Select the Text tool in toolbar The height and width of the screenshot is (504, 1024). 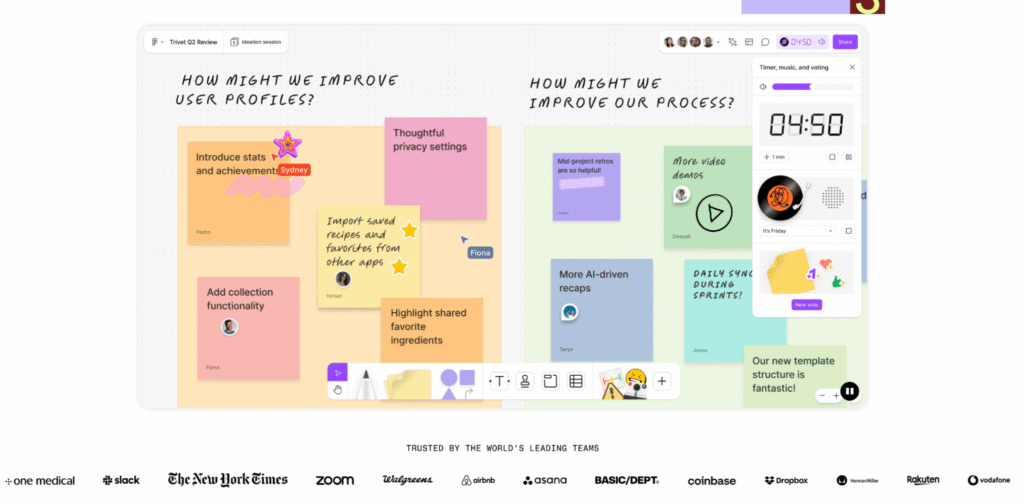(498, 381)
